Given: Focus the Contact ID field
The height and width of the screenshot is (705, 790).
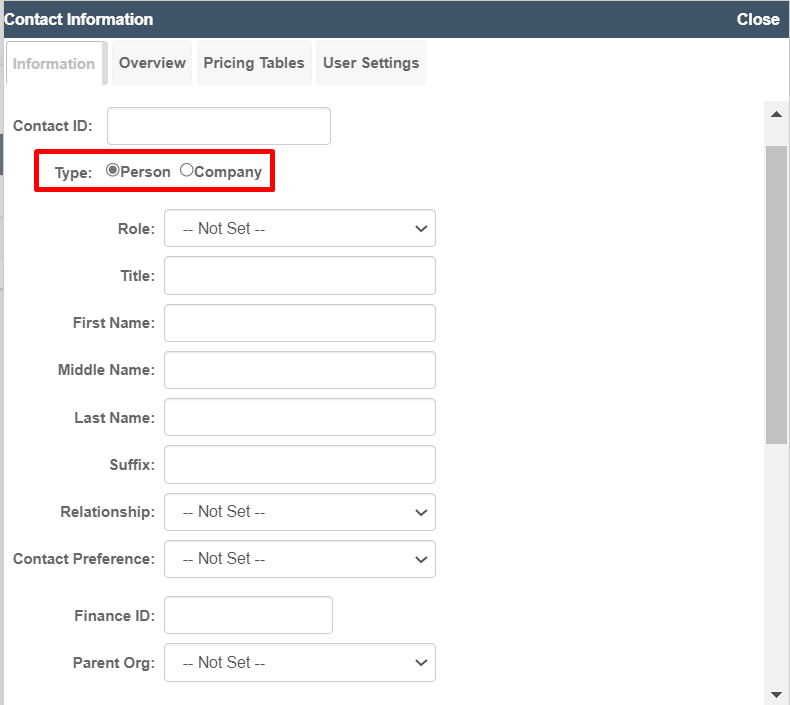Looking at the screenshot, I should [x=219, y=126].
